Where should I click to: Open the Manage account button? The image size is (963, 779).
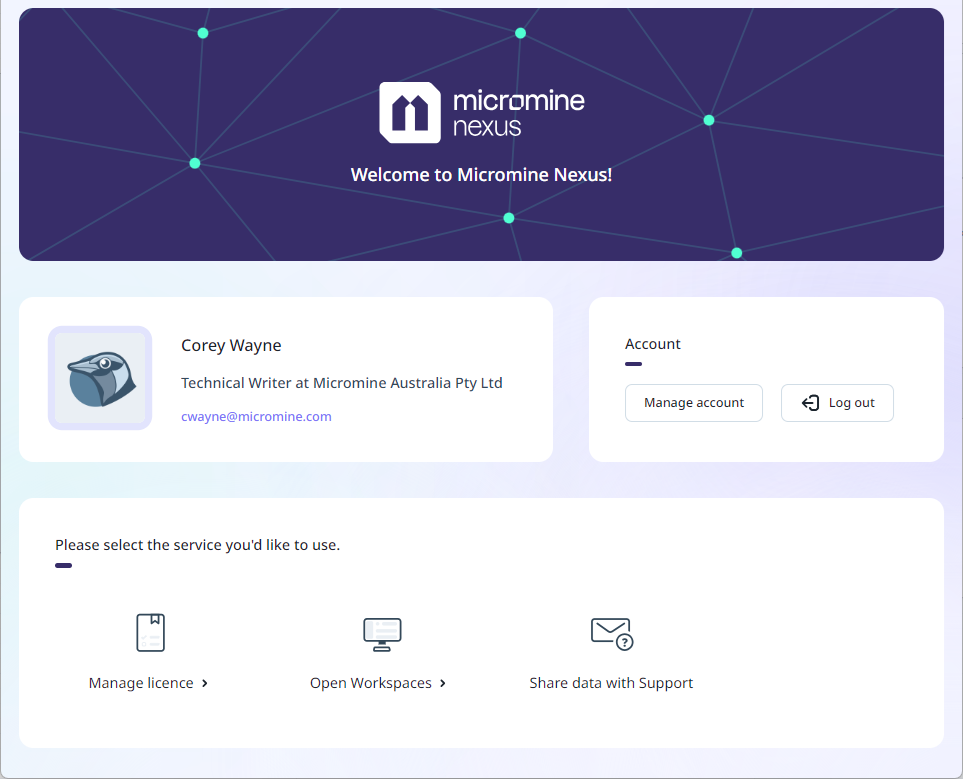pos(694,403)
